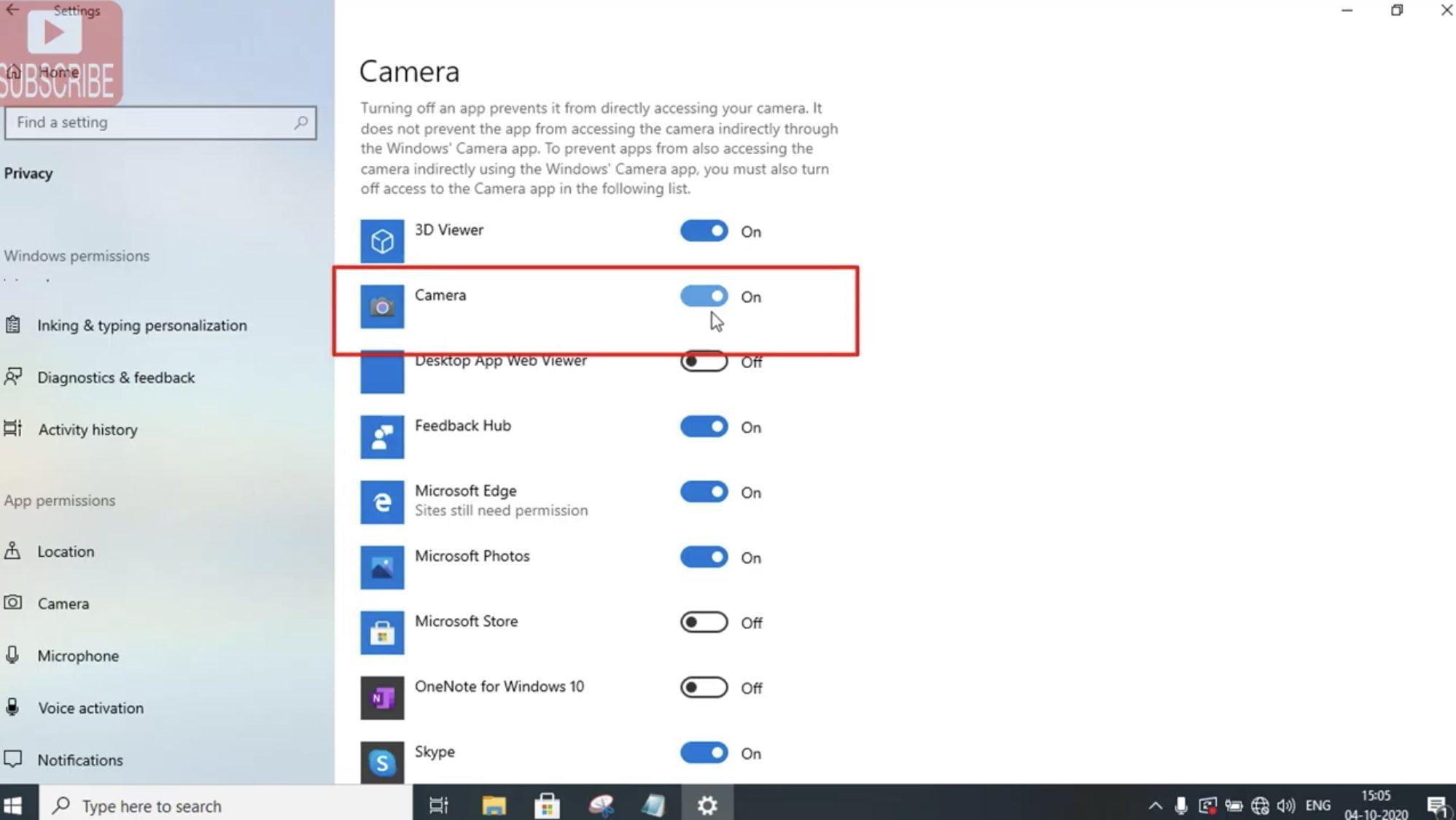Turn off the Camera toggle

click(x=703, y=296)
